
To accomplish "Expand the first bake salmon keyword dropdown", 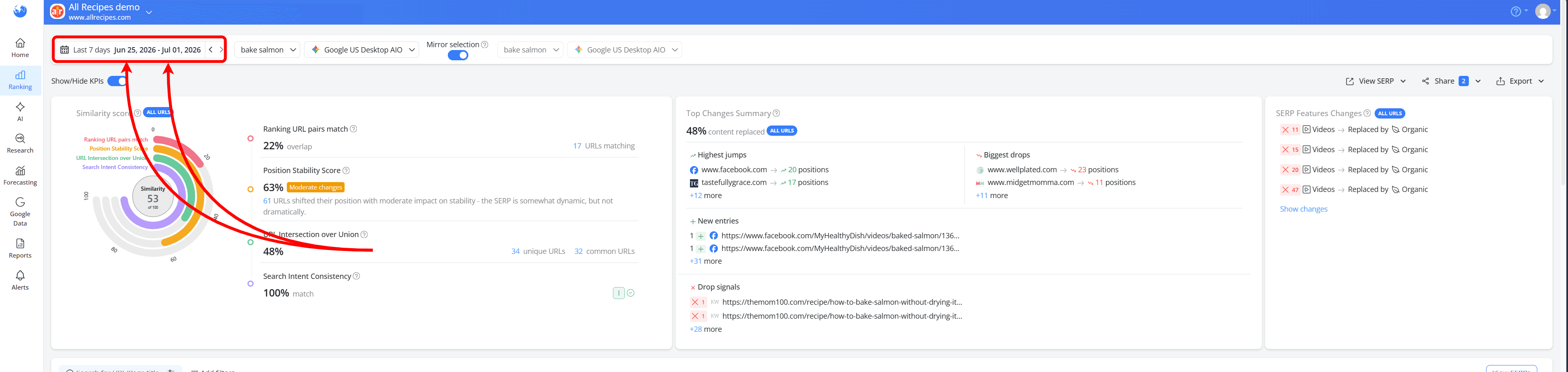I will pos(268,50).
